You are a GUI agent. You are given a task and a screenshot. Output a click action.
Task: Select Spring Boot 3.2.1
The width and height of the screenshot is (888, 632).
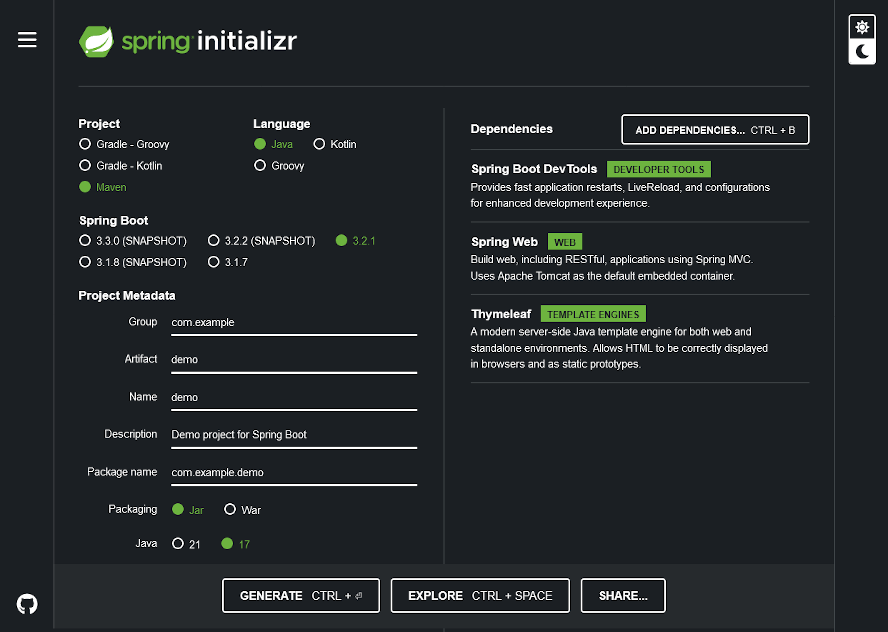(355, 241)
